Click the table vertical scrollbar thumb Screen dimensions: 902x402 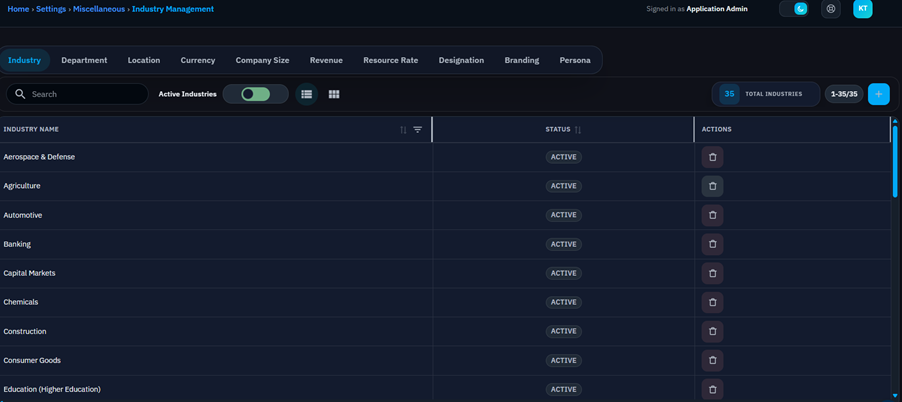[x=895, y=161]
